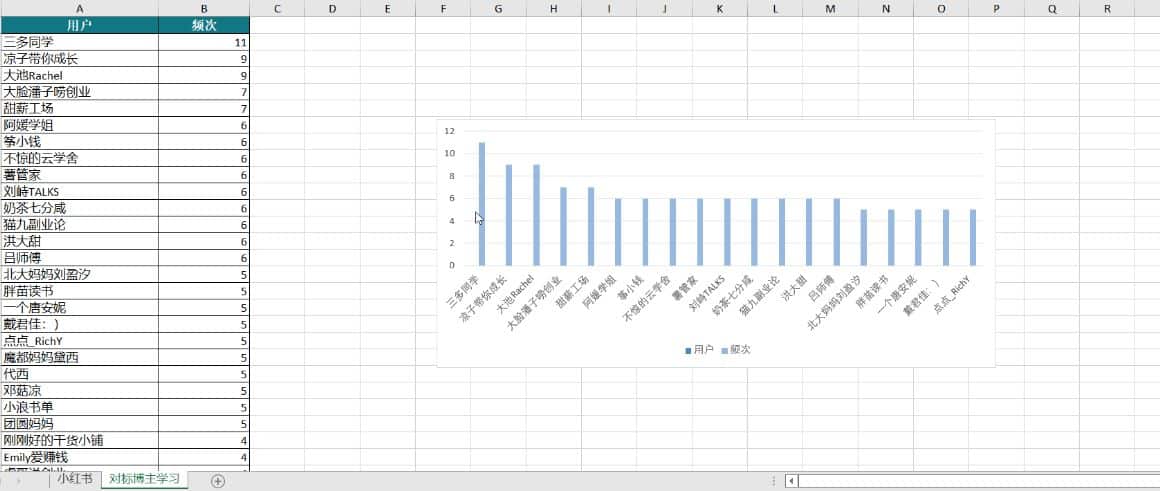Select the cell containing 三多同学
This screenshot has width=1160, height=491.
(x=79, y=42)
